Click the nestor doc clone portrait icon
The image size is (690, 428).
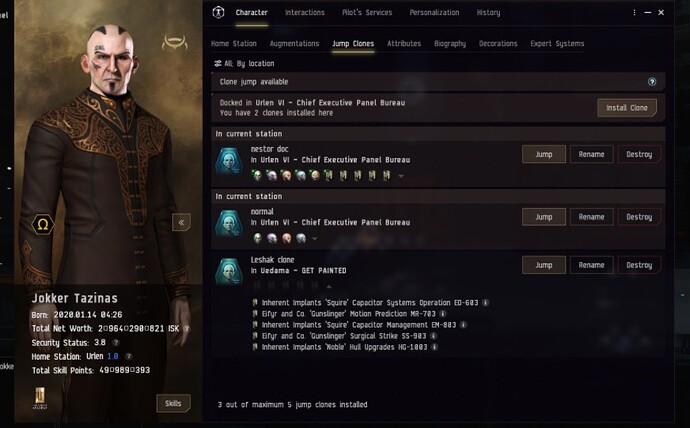[x=229, y=161]
